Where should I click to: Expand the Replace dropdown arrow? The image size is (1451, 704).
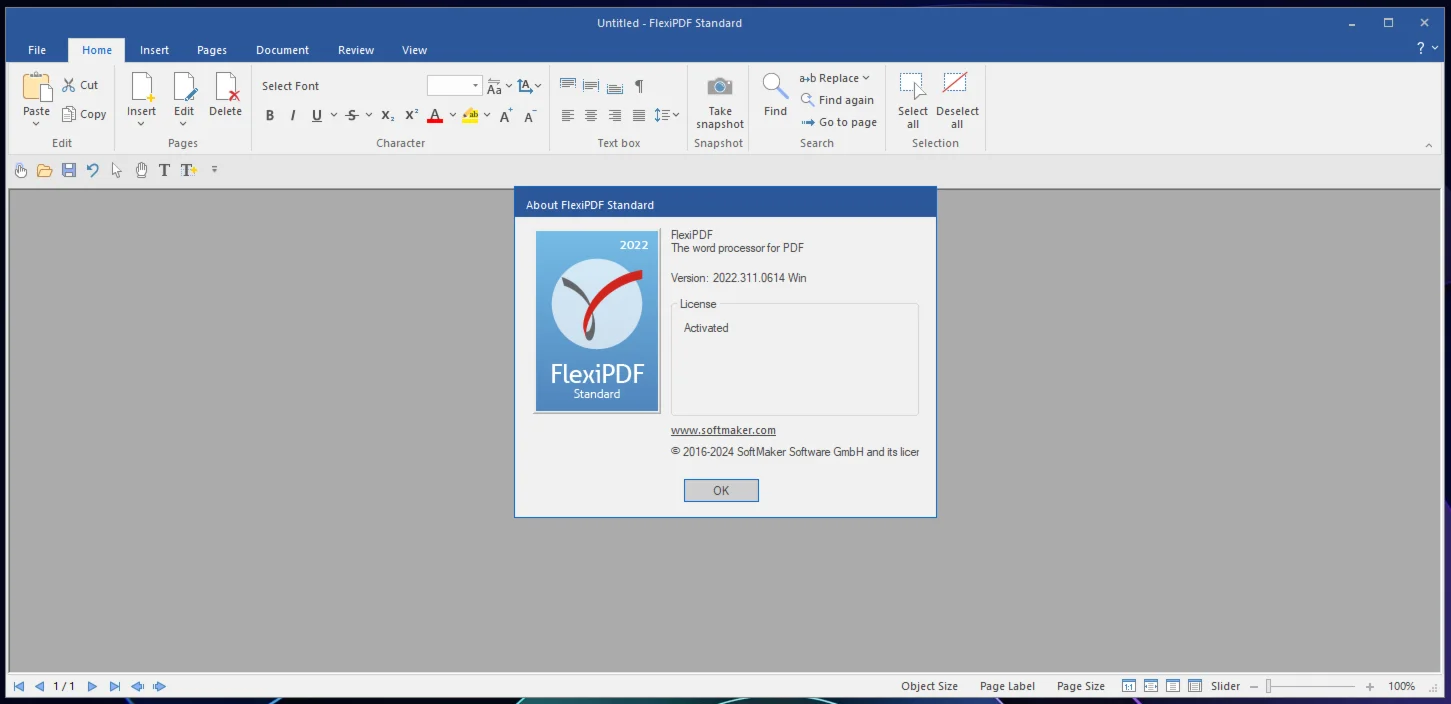(x=866, y=78)
